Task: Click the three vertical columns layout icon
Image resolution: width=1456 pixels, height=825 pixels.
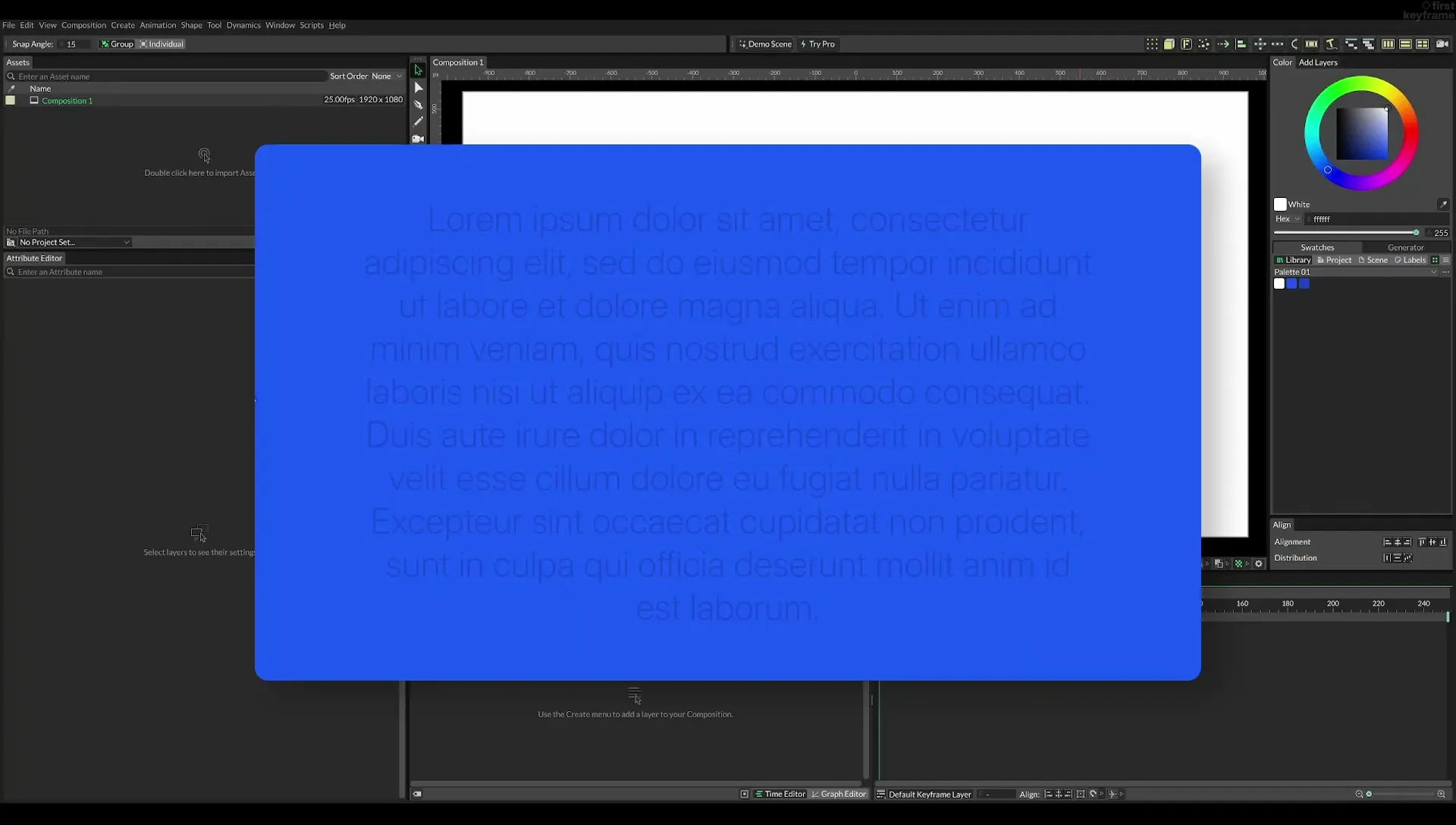Action: tap(1388, 44)
